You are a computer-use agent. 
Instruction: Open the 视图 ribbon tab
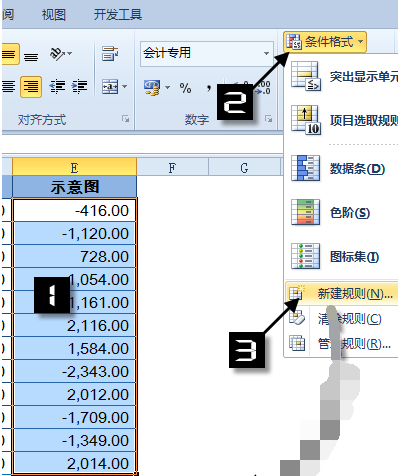(53, 15)
